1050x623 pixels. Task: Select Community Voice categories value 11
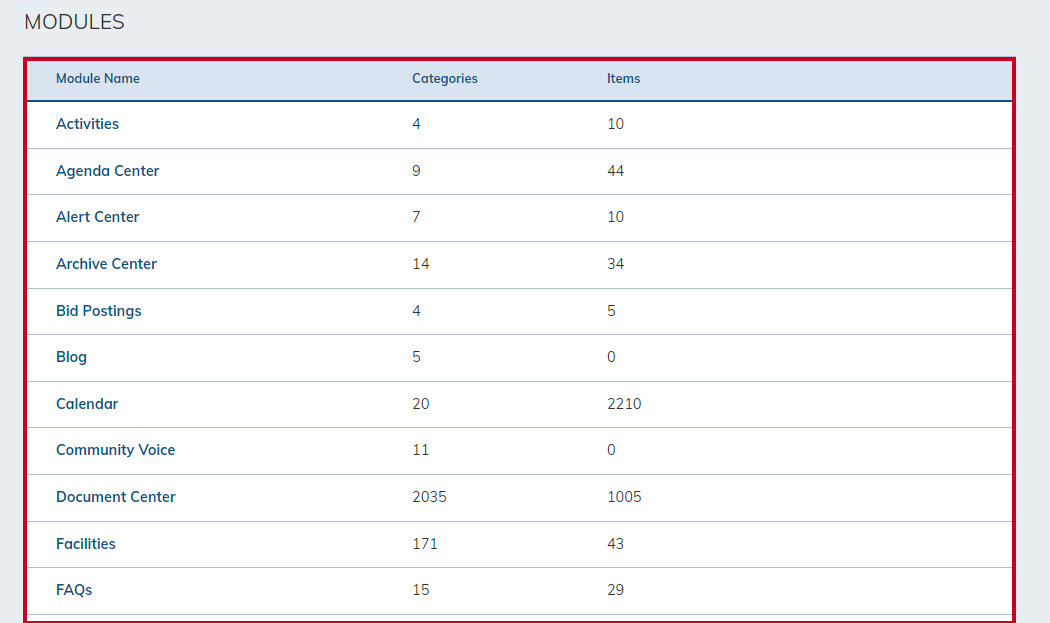(x=421, y=450)
